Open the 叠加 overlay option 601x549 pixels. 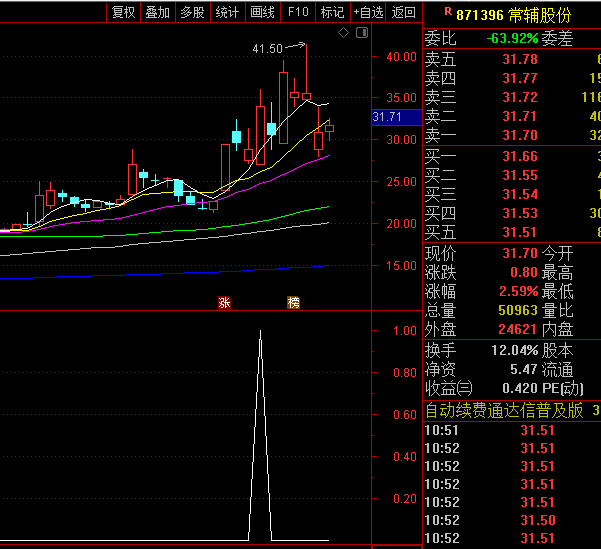click(157, 12)
